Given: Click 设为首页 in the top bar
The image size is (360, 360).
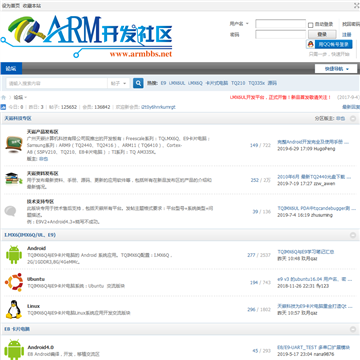Looking at the screenshot, I should 11,6.
